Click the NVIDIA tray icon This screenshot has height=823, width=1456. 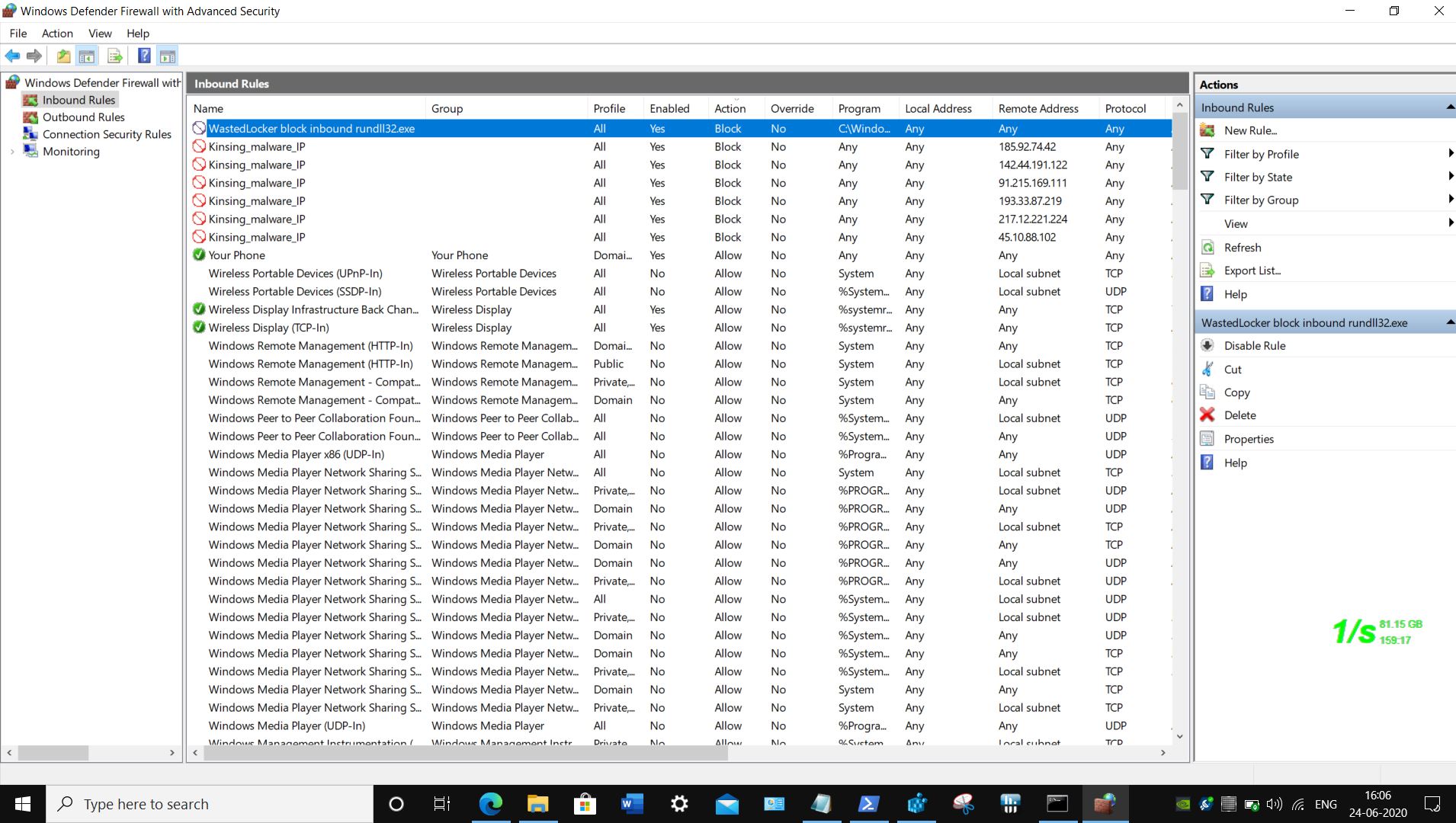pyautogui.click(x=1183, y=804)
